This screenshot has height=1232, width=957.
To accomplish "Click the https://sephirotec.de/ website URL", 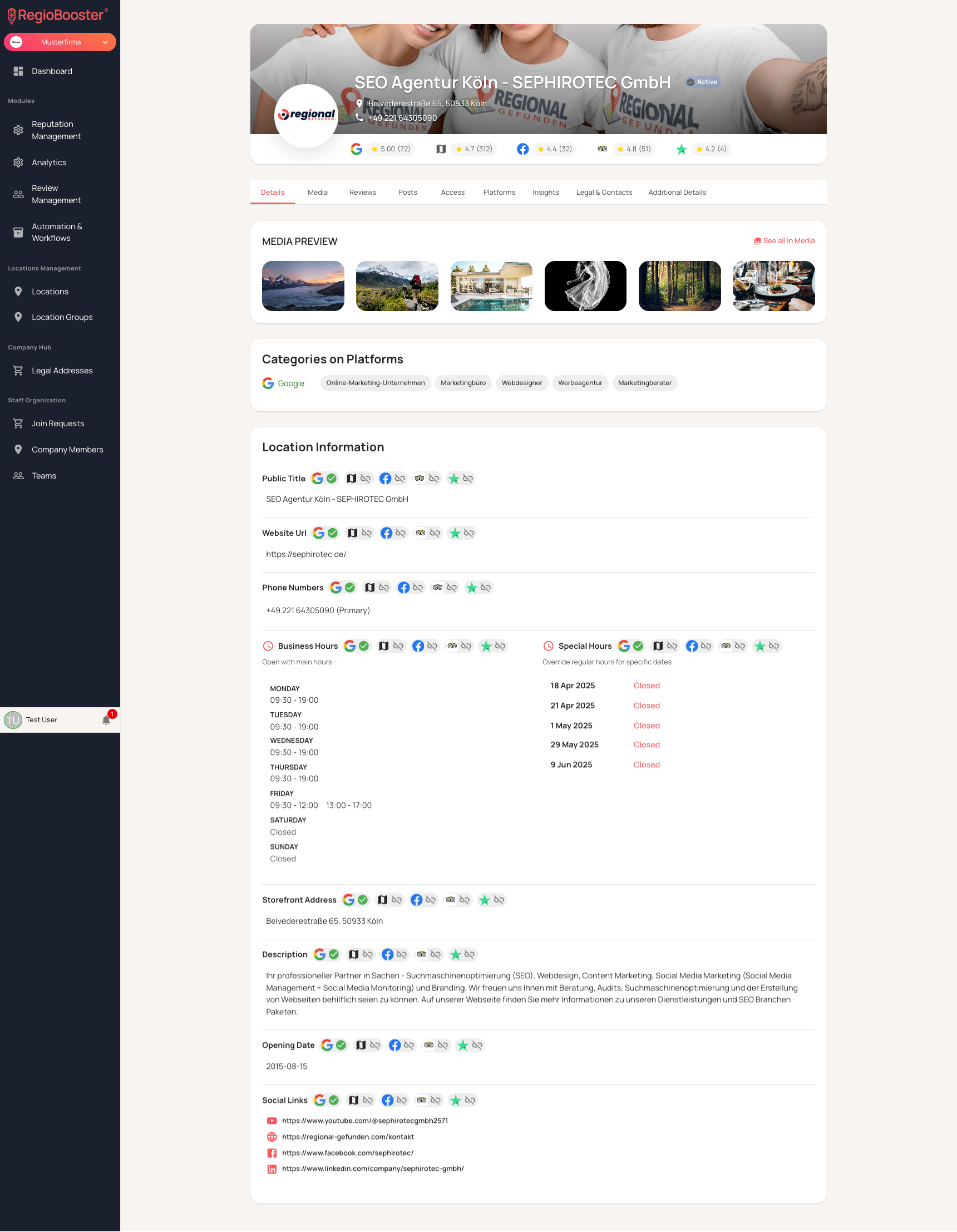I will [306, 555].
